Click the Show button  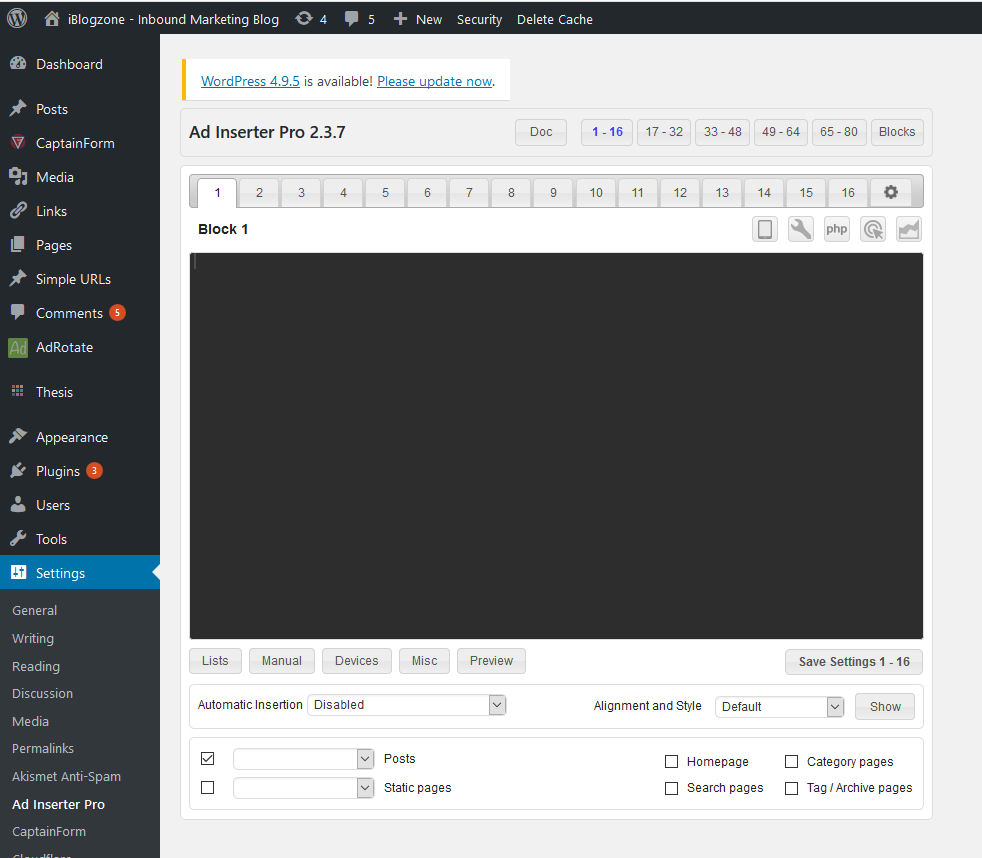point(885,706)
